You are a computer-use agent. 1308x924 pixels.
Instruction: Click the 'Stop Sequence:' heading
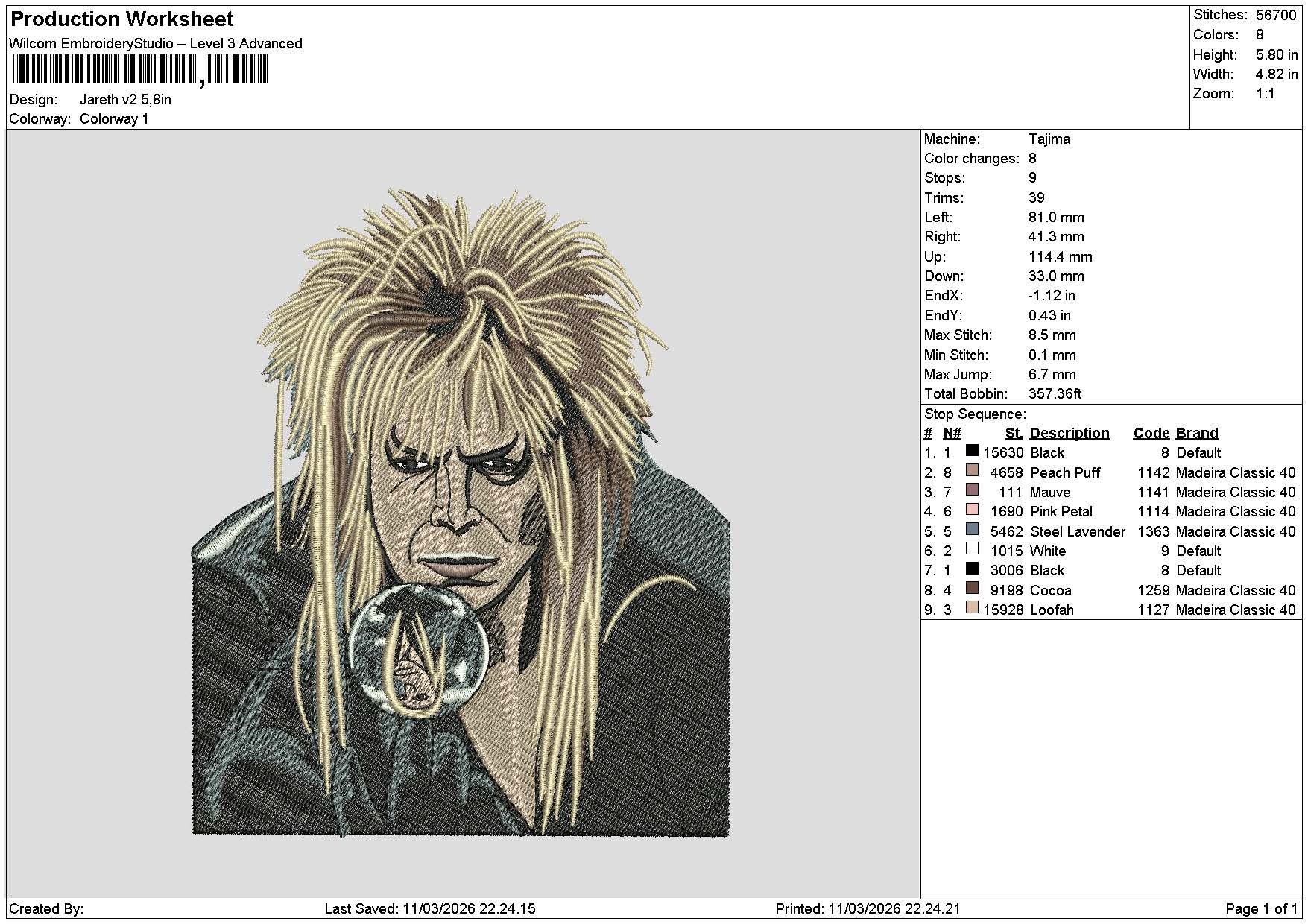(975, 414)
